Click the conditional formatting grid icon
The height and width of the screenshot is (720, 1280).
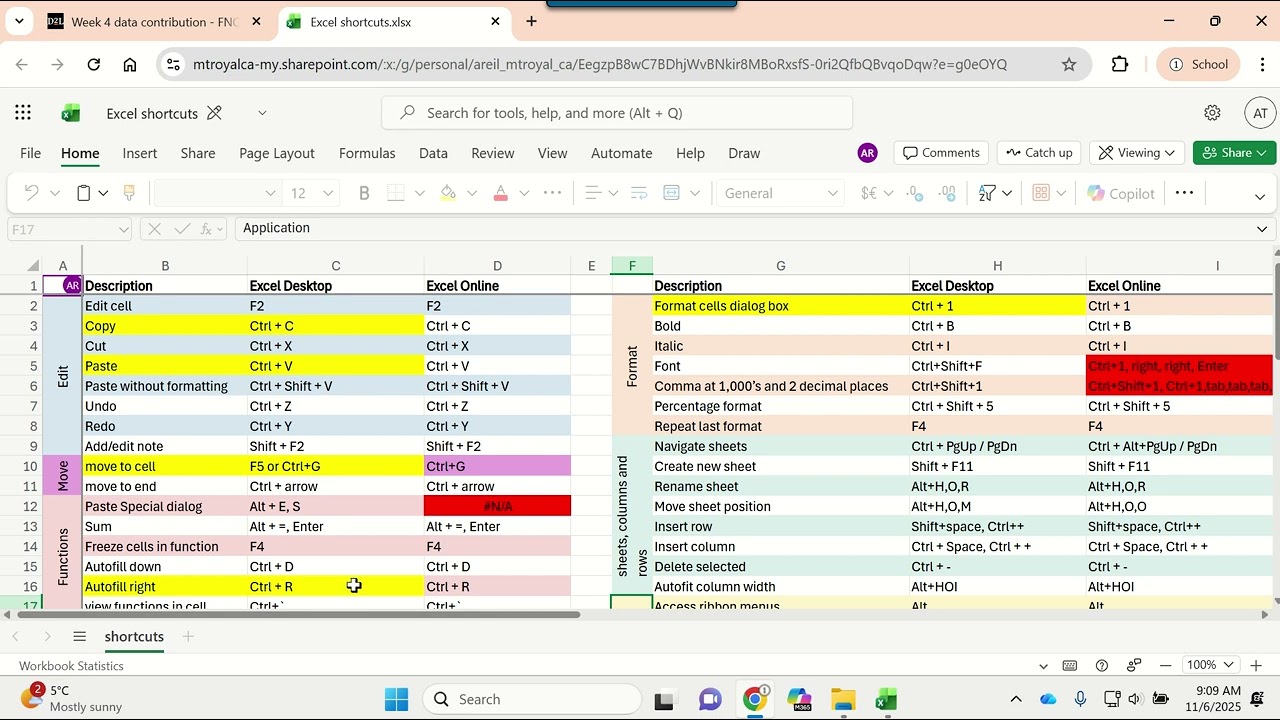pos(1041,193)
